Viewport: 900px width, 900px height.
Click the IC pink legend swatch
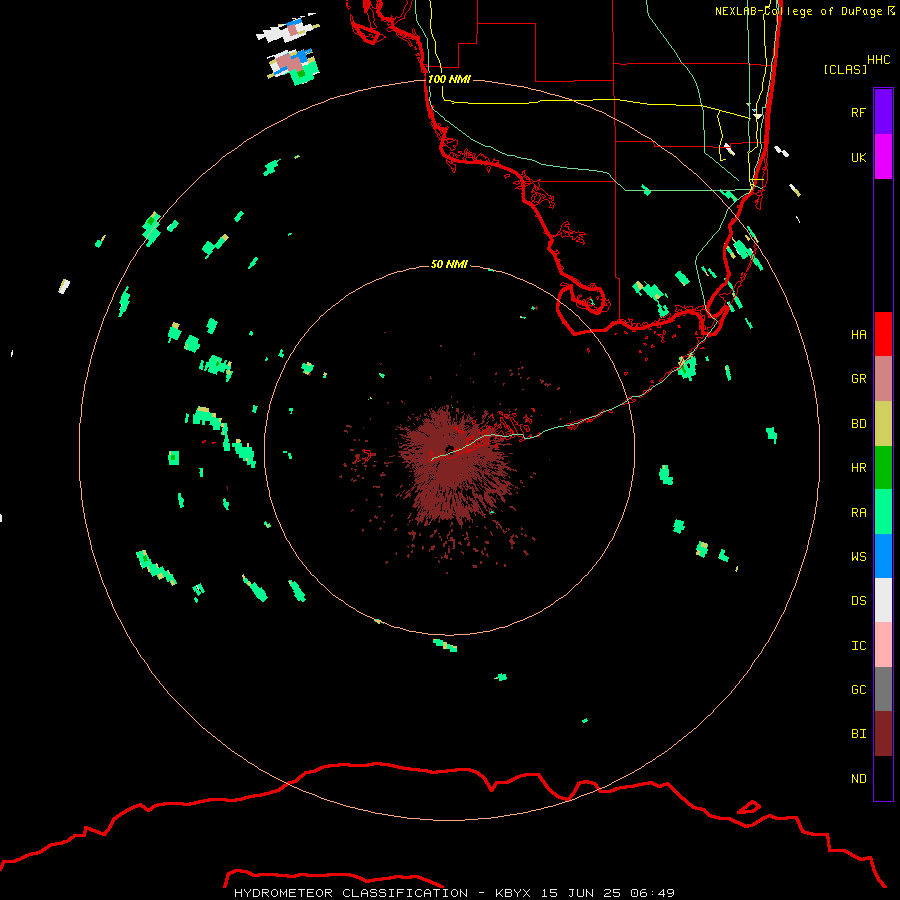click(x=883, y=645)
